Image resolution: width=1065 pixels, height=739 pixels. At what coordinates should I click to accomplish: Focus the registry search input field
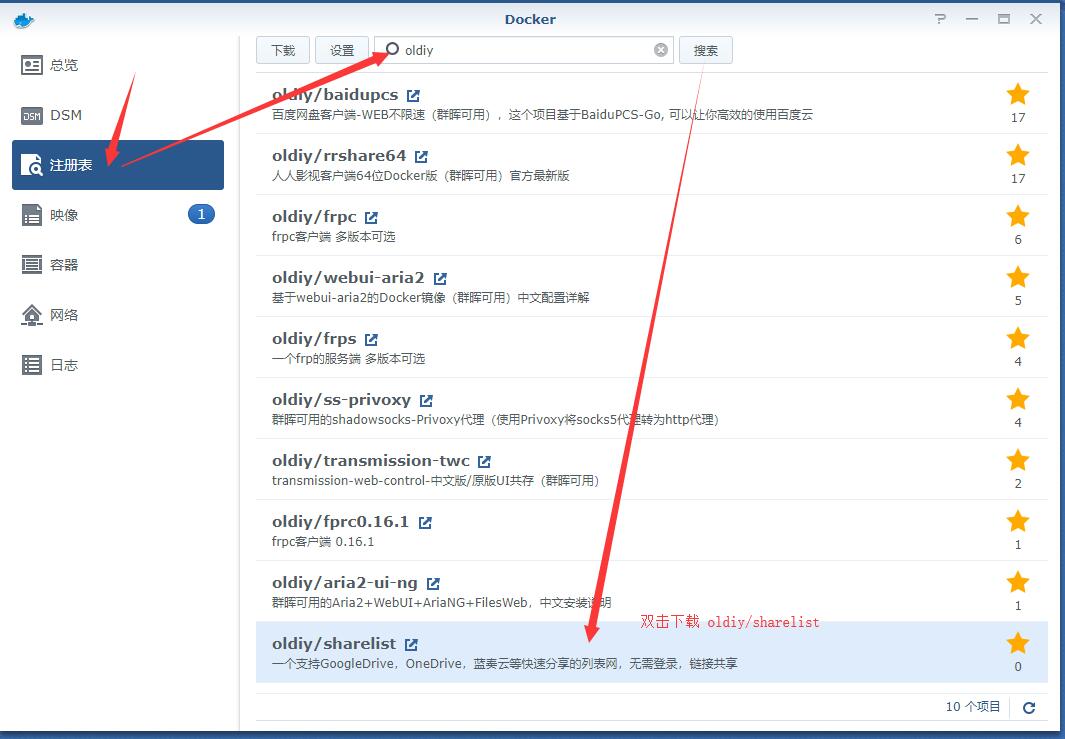524,50
